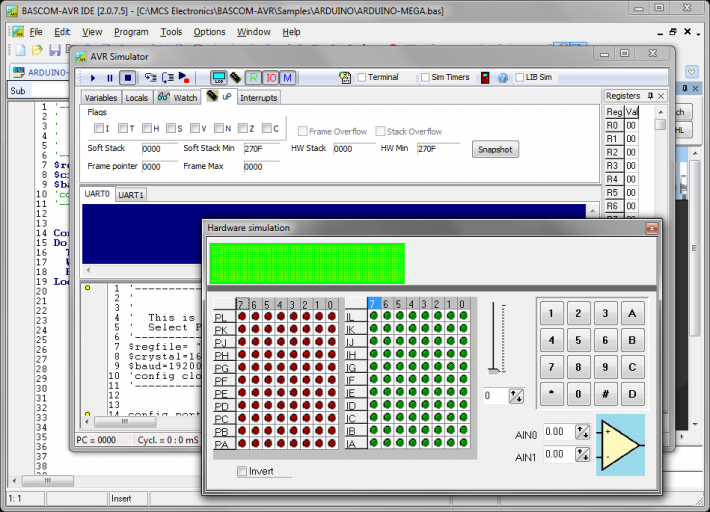Open the Tools menu

[x=171, y=32]
